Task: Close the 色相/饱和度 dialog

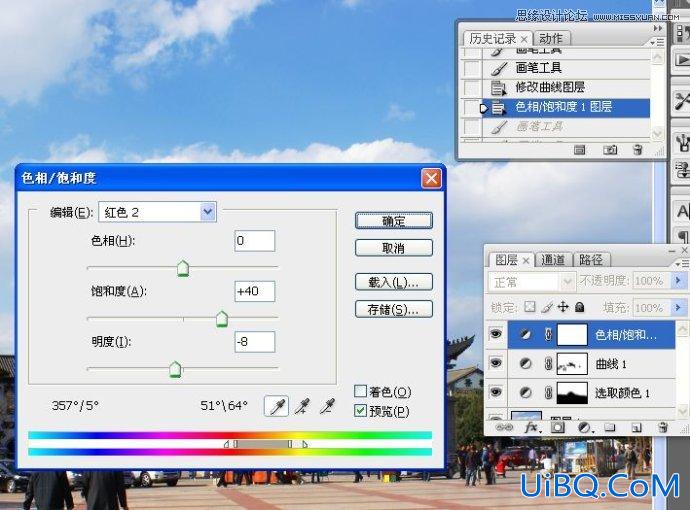Action: (x=431, y=178)
